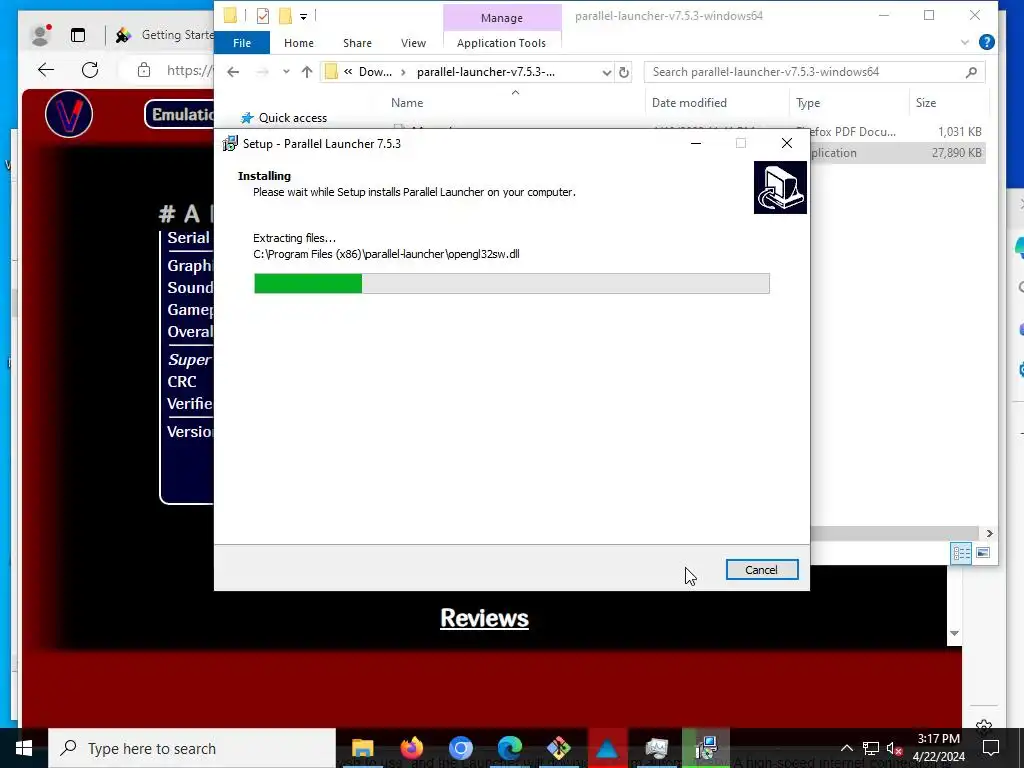The image size is (1024, 768).
Task: Open the blue triangle app in taskbar
Action: pos(607,748)
